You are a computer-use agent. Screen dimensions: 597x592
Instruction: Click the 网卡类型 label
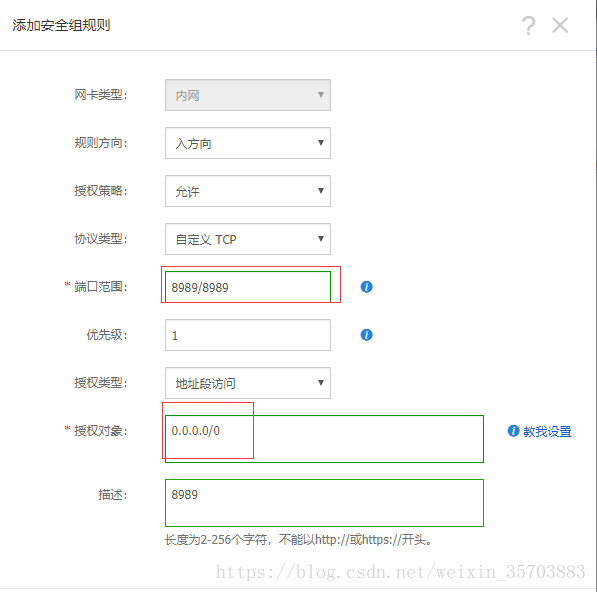tap(101, 95)
